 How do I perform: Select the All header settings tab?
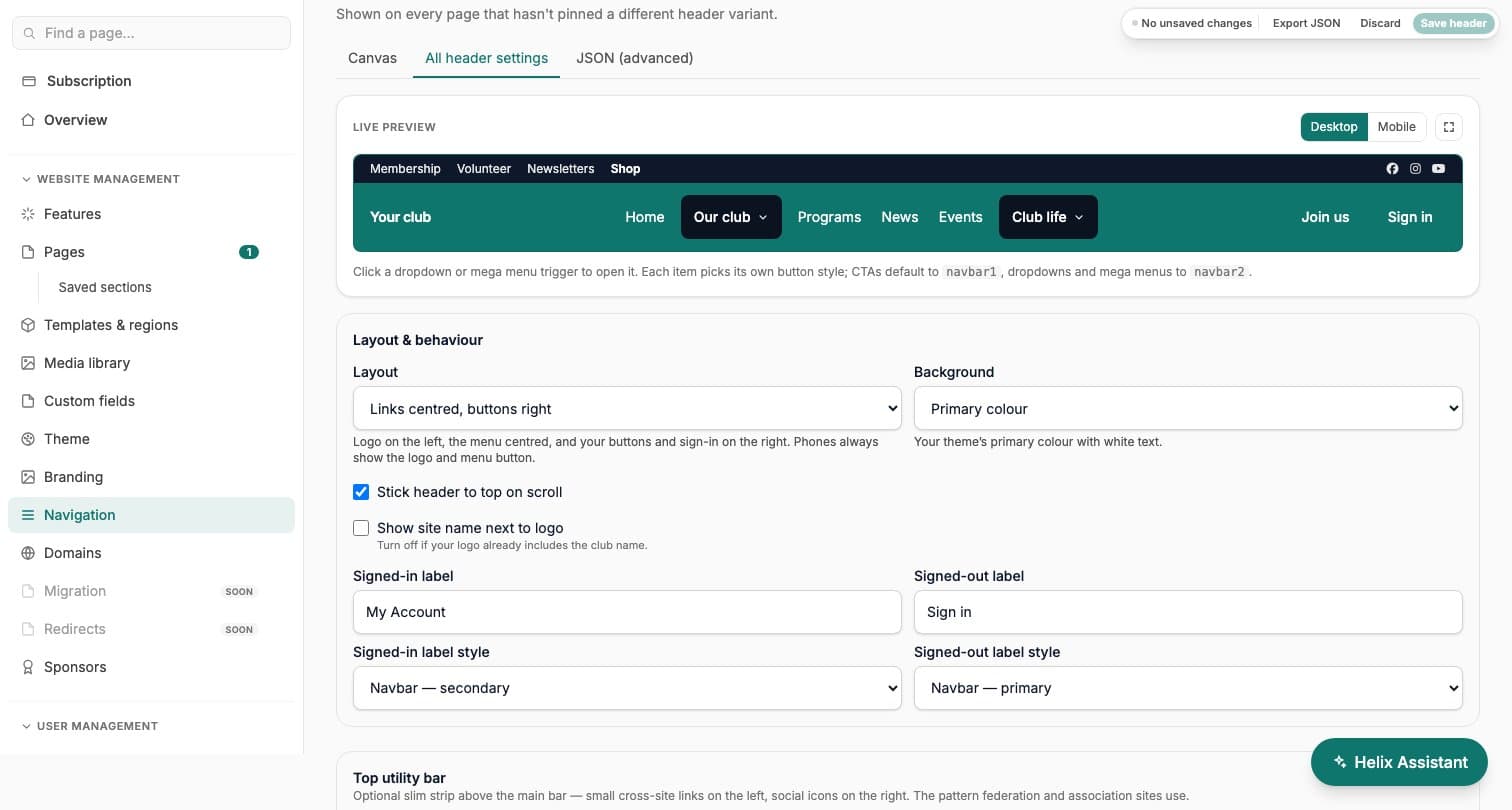tap(486, 58)
